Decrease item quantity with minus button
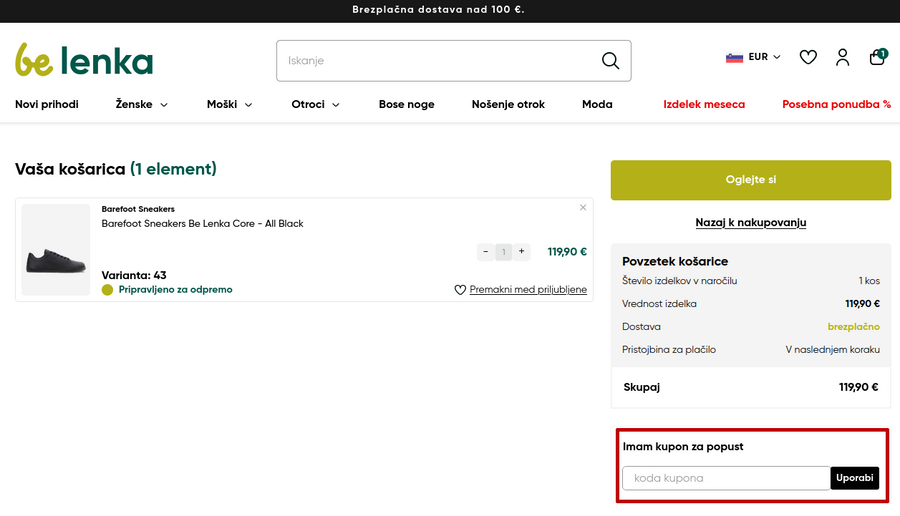Screen dimensions: 900x516 tap(486, 252)
